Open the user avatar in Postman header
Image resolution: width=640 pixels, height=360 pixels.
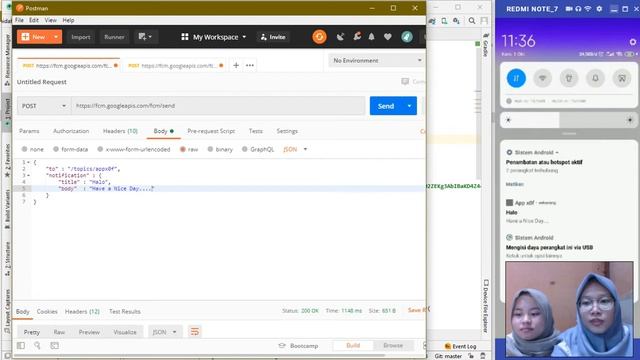click(407, 37)
